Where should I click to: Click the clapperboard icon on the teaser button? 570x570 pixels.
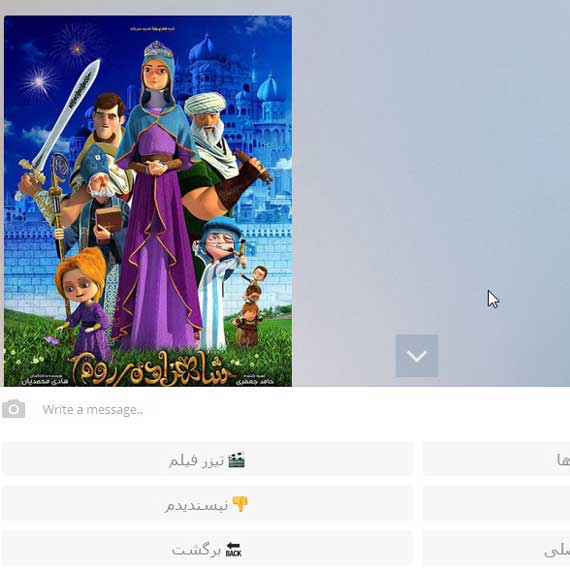coord(236,460)
